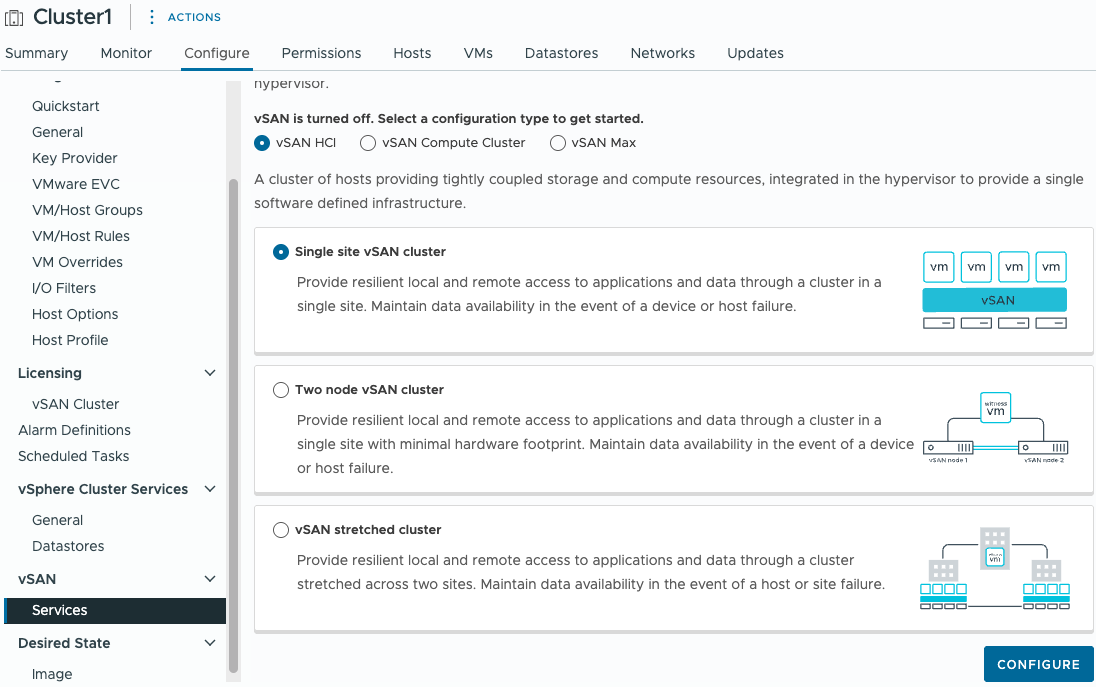Open the Configure tab
This screenshot has height=687, width=1096.
click(x=217, y=53)
